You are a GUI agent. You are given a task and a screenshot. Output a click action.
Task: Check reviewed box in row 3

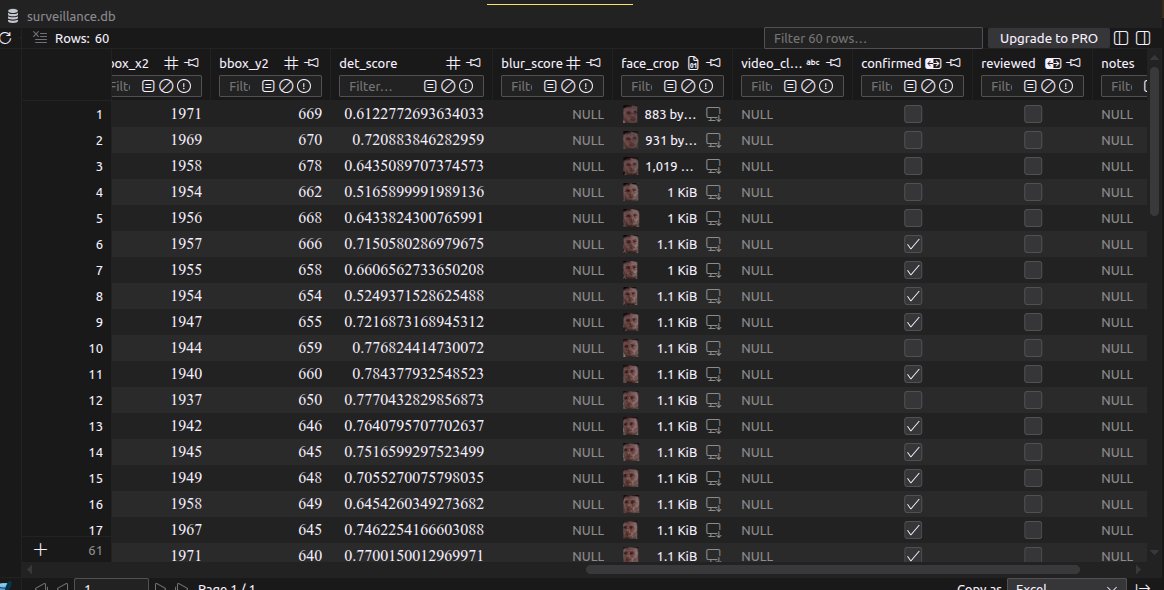[x=1033, y=165]
